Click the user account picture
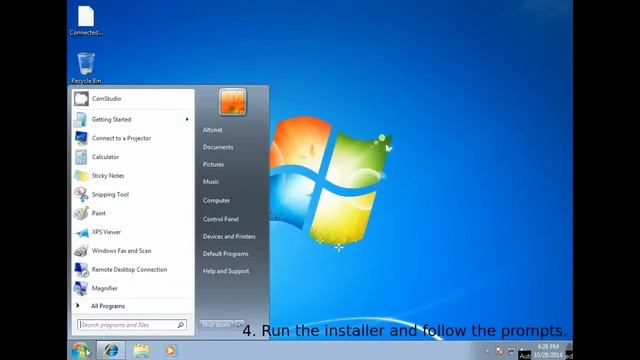 coord(233,102)
